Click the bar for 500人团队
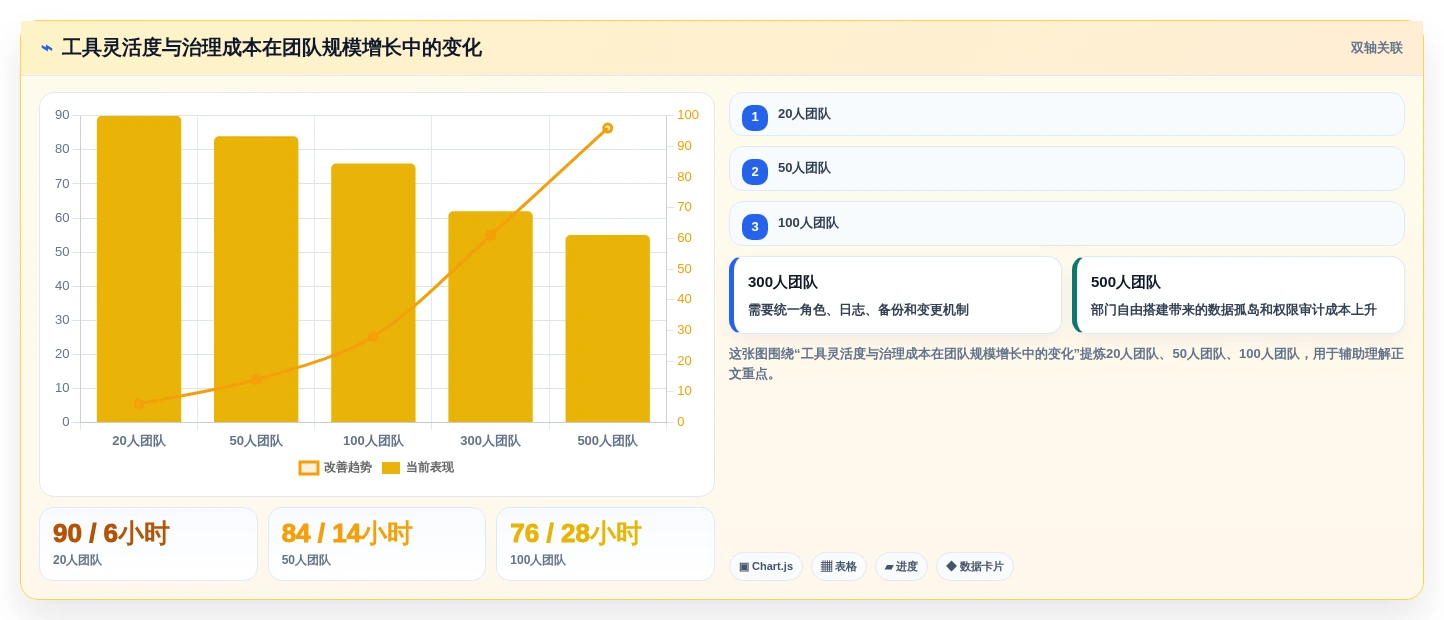1444x620 pixels. coord(608,329)
